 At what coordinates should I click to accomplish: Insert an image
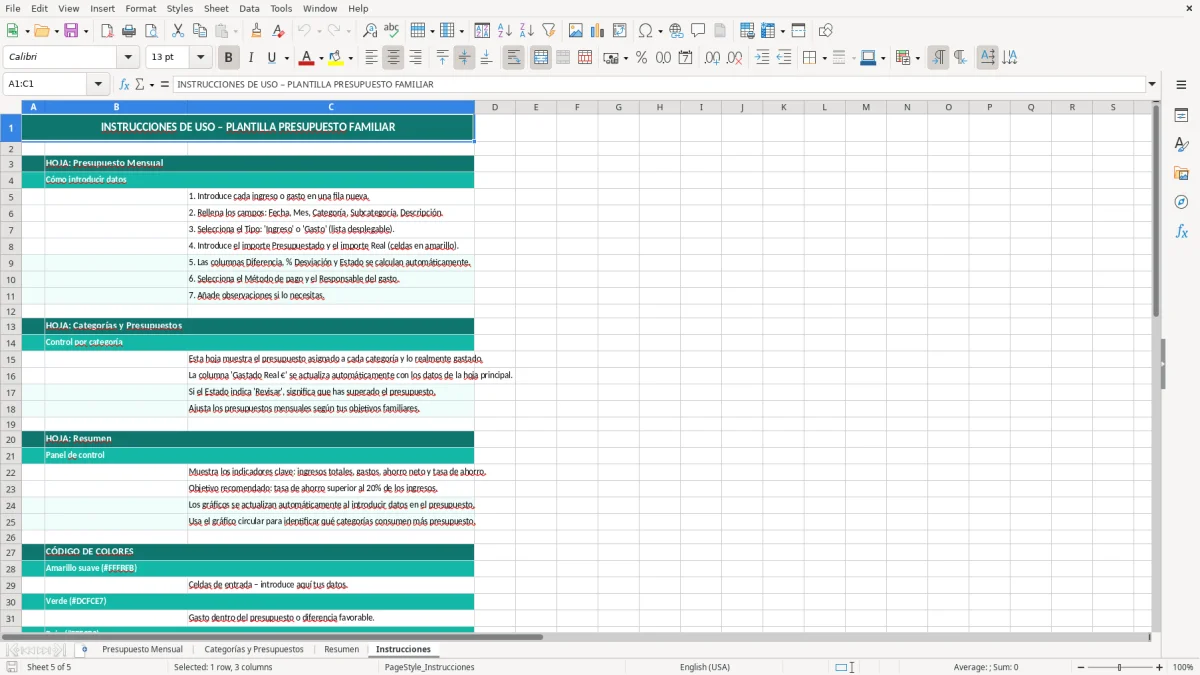[576, 31]
